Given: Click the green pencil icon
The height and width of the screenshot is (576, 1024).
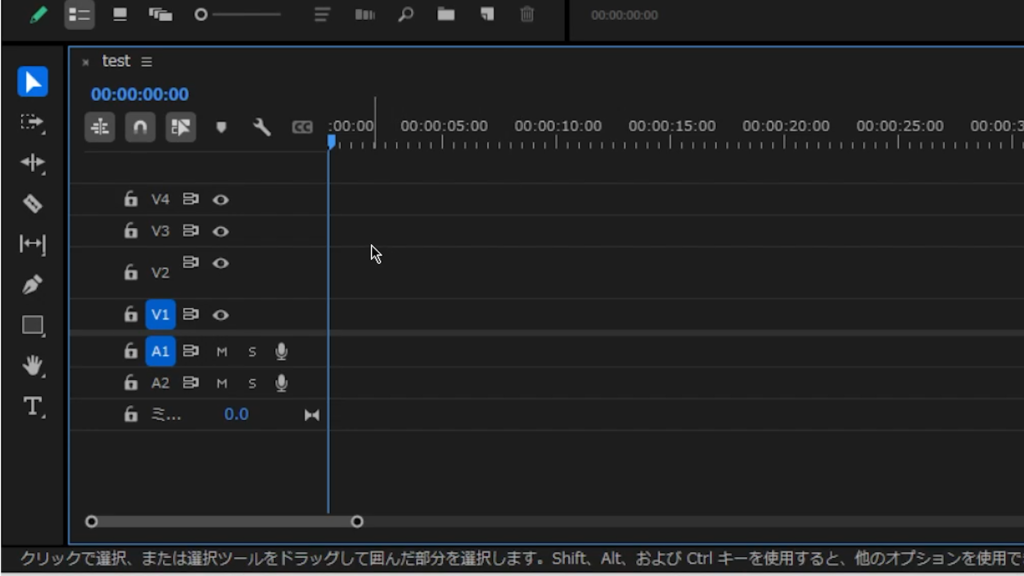Looking at the screenshot, I should [x=39, y=14].
